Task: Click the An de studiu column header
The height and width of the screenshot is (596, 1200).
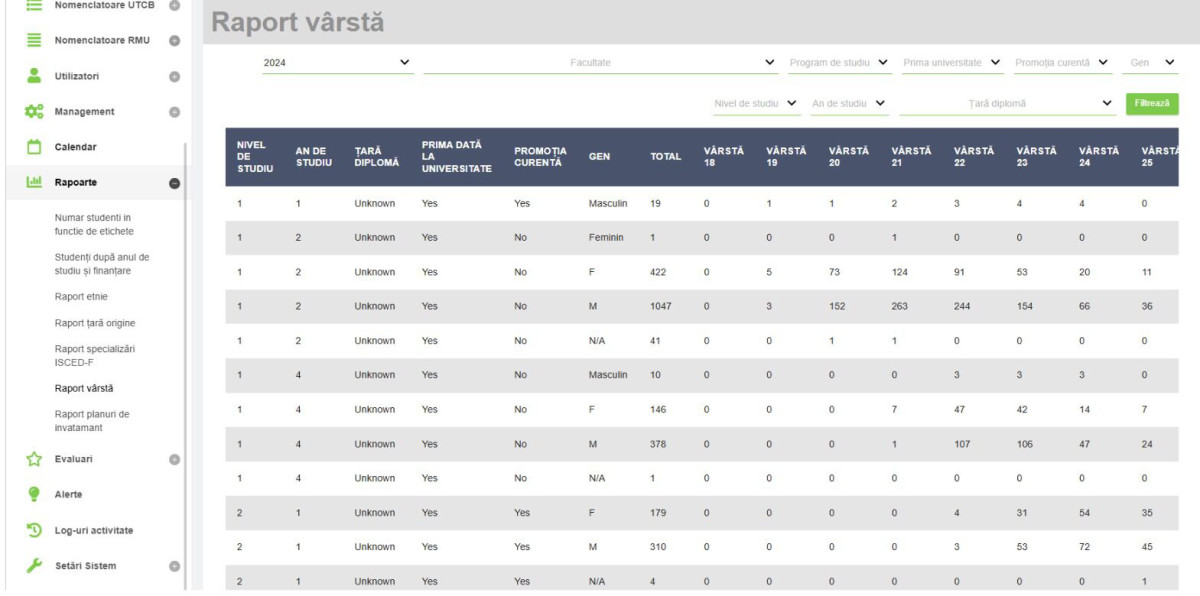Action: click(314, 157)
